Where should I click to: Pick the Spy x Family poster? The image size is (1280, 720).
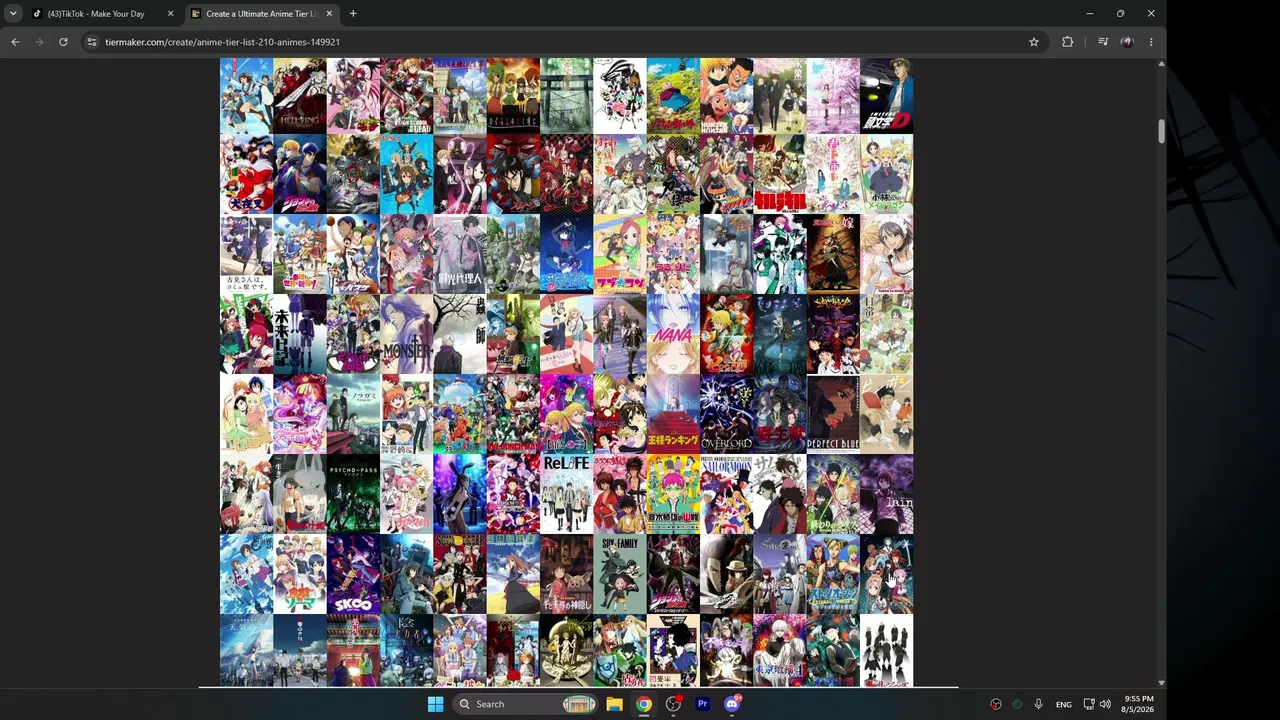click(x=620, y=574)
